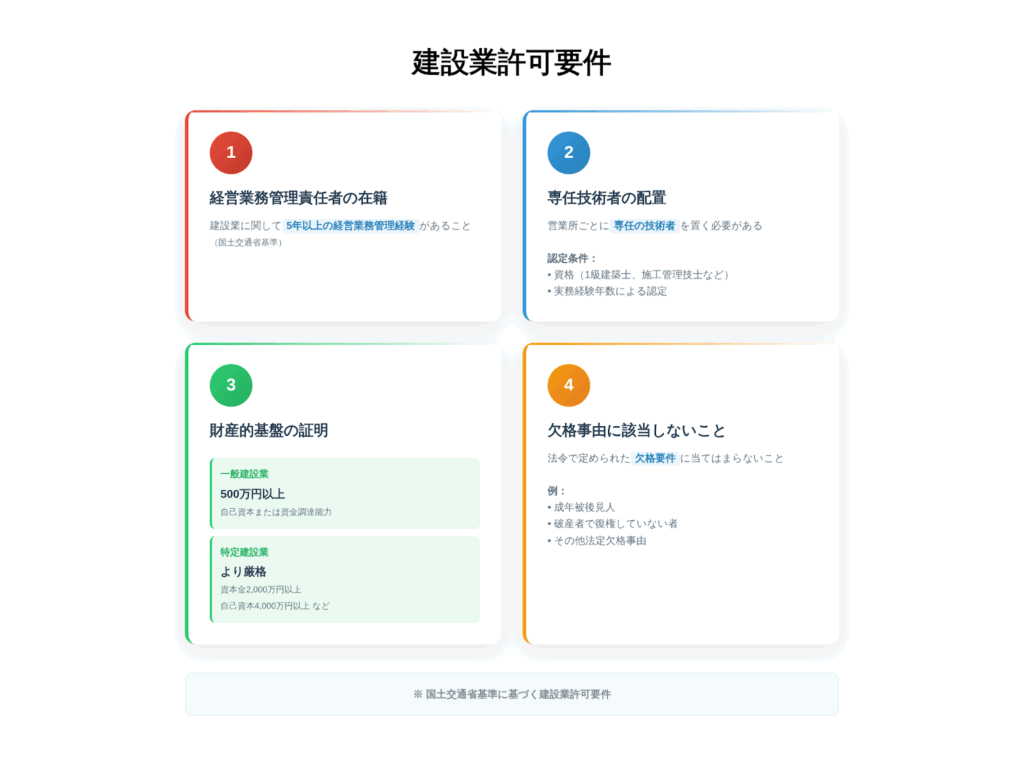
Task: Click the footer note 国土交通省基準に基づく建設業許可要件
Action: [x=511, y=694]
